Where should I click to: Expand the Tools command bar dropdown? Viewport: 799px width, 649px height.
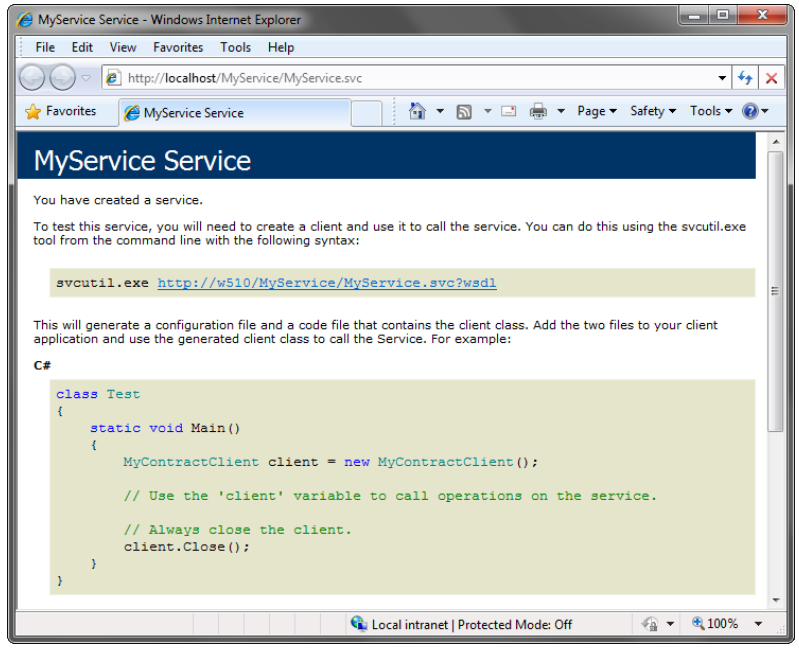point(711,111)
